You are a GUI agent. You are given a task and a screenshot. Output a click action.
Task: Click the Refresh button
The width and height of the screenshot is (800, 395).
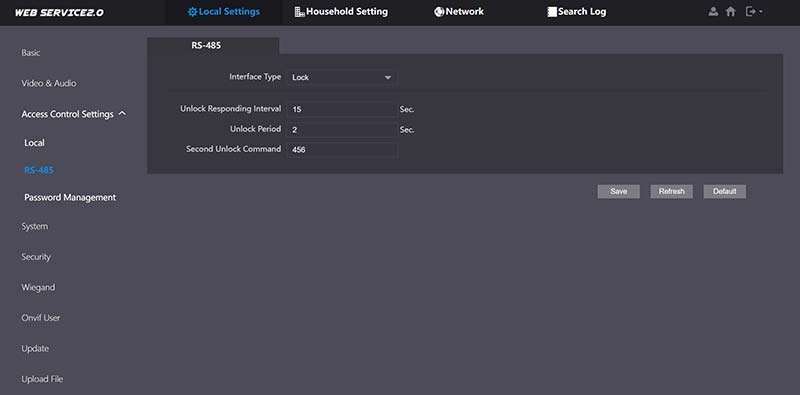(x=671, y=191)
